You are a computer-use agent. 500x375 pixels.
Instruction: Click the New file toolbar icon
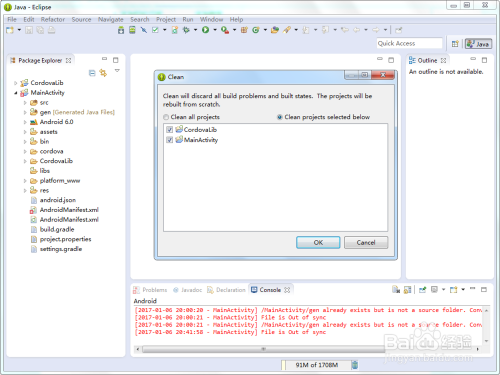click(10, 30)
